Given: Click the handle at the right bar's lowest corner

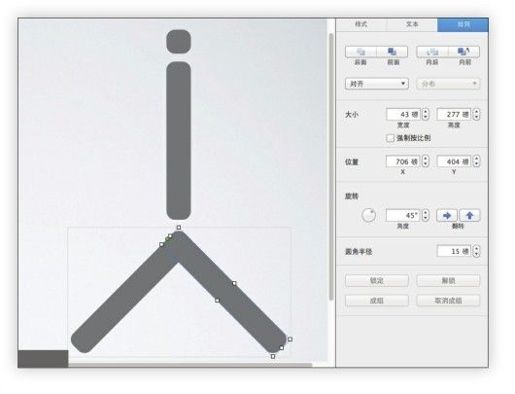Looking at the screenshot, I should click(x=273, y=356).
